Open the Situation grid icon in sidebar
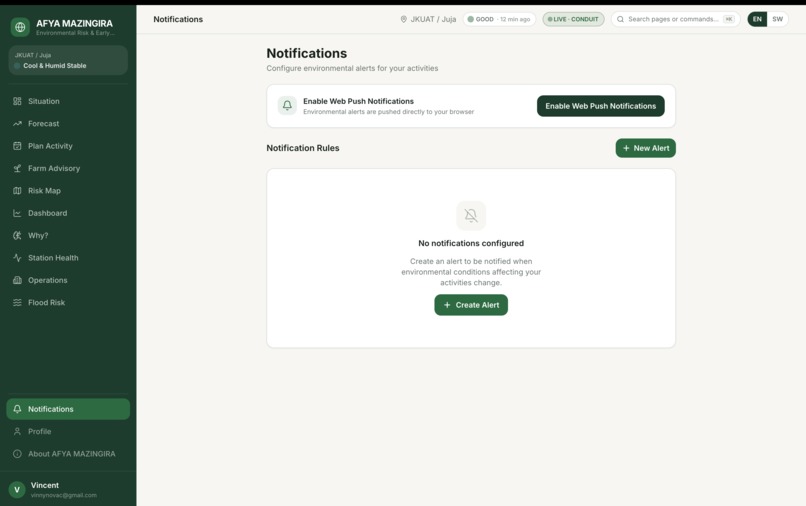Image resolution: width=806 pixels, height=506 pixels. (x=17, y=101)
